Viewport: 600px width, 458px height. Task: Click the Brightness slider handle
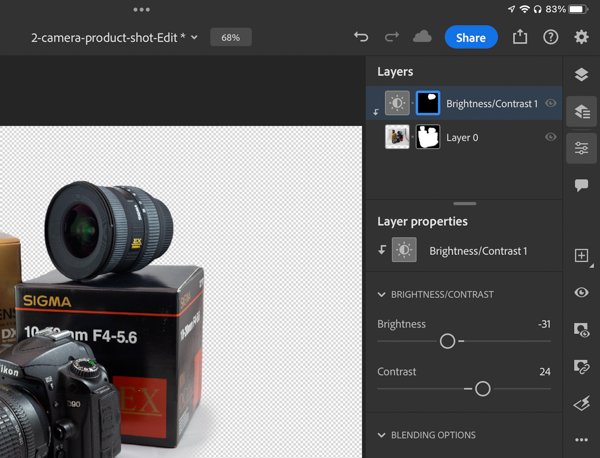pos(447,341)
